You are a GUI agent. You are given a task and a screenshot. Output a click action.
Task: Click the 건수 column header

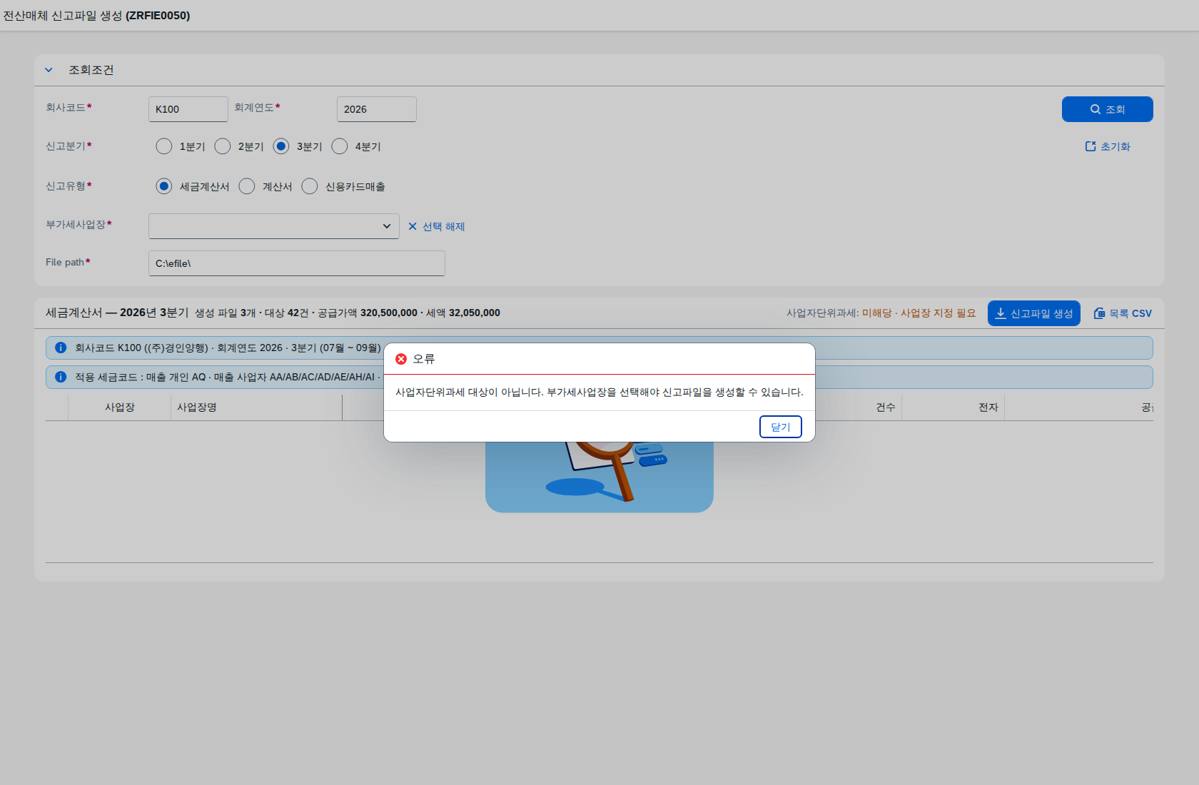coord(885,407)
